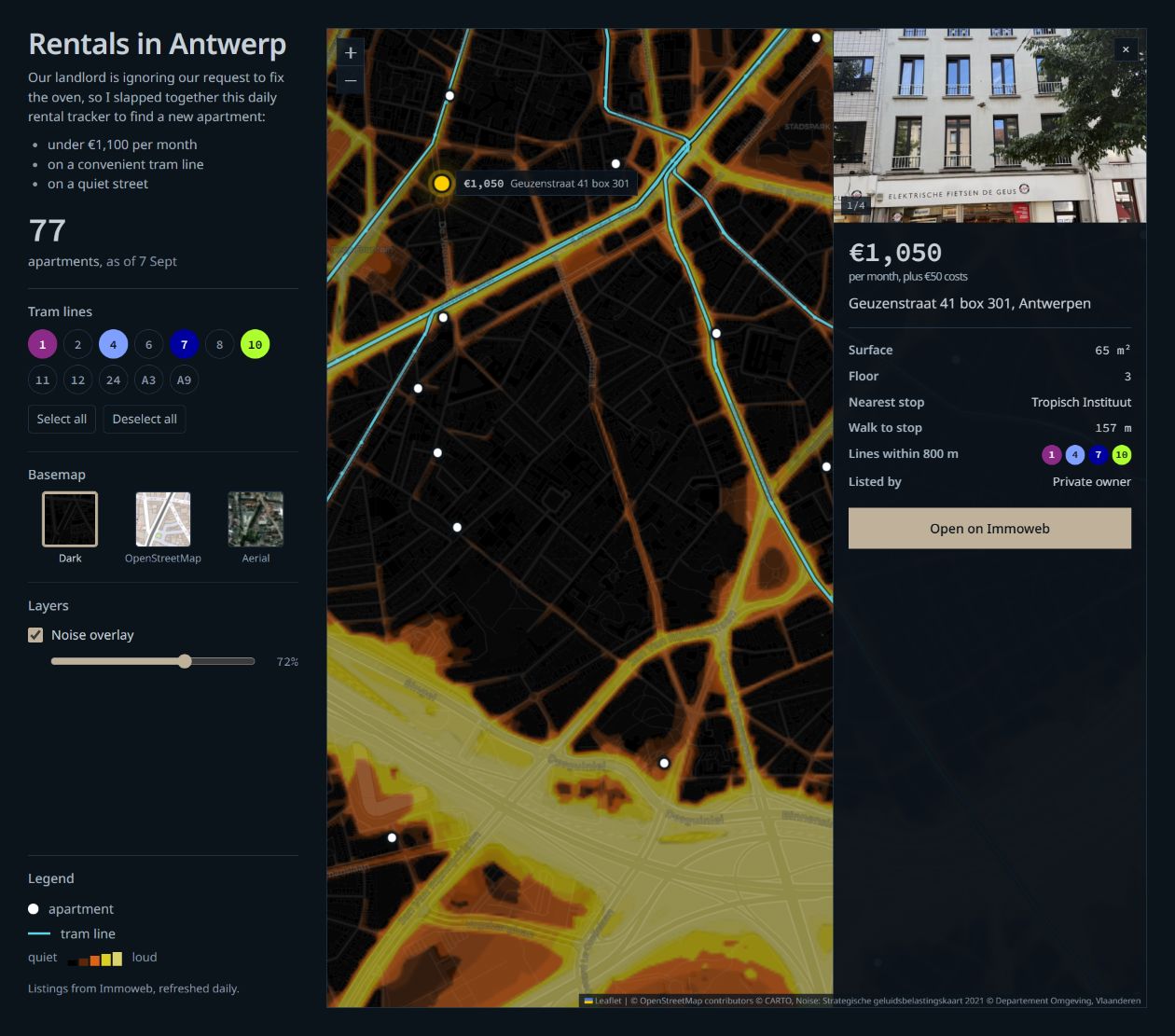Viewport: 1175px width, 1036px height.
Task: Click the €1,050 price heading
Action: tap(895, 253)
